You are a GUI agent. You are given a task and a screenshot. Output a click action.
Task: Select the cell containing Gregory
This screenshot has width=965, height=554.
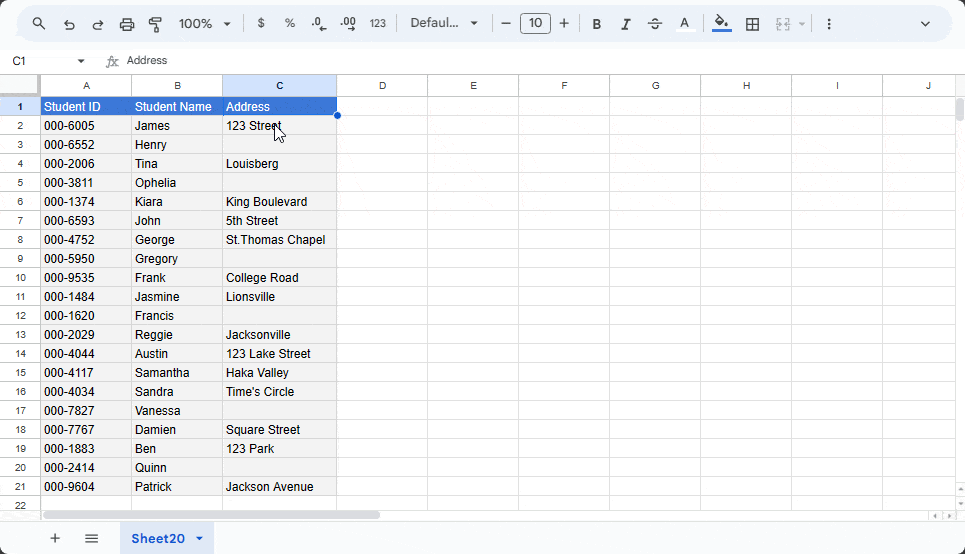tap(177, 259)
